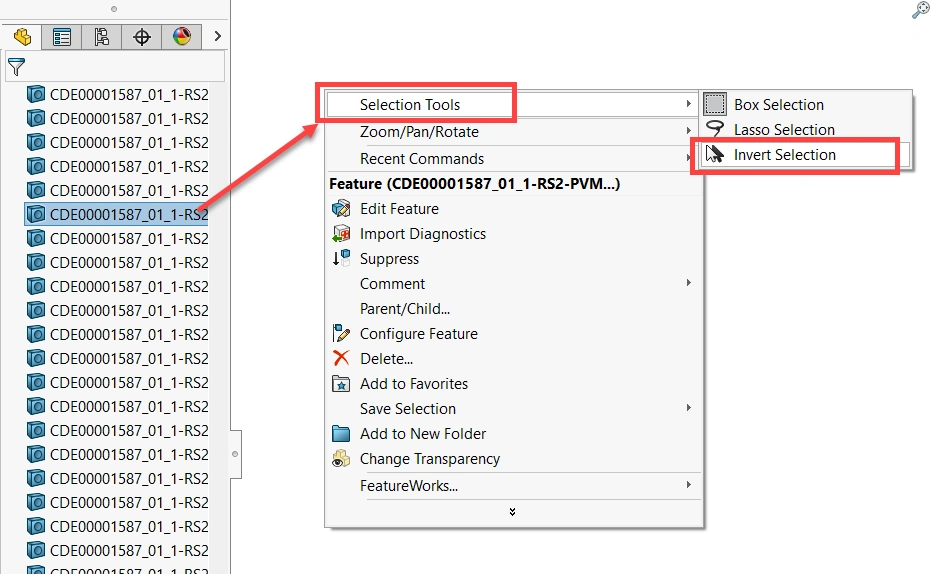
Task: Click the tree filter funnel icon
Action: coord(17,66)
